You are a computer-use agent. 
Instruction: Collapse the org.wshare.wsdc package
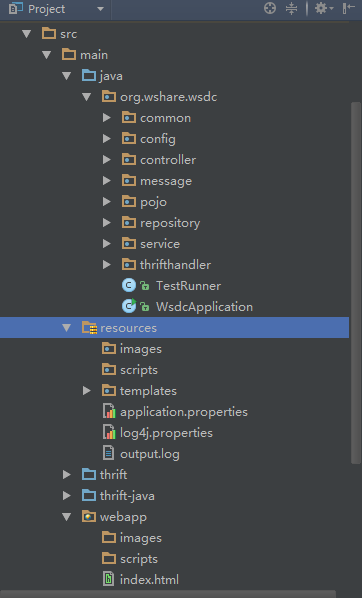87,97
